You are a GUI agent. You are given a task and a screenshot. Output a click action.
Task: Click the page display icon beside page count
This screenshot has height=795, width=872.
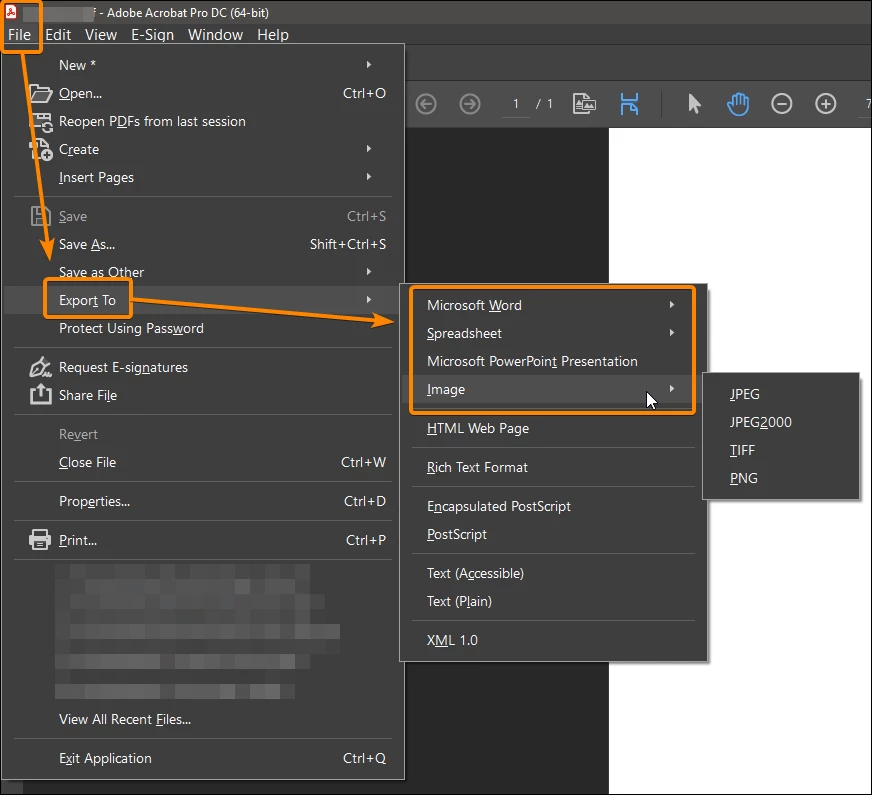click(x=584, y=104)
